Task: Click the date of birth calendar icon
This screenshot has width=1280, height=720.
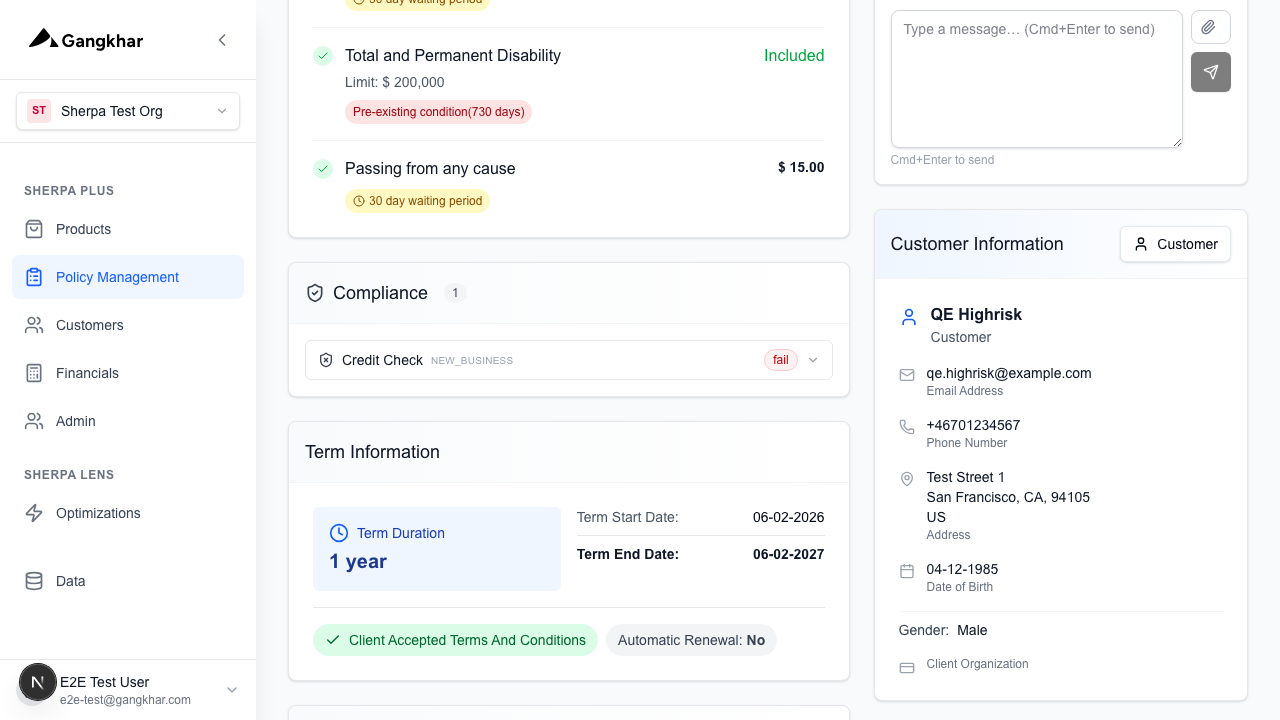Action: click(907, 571)
